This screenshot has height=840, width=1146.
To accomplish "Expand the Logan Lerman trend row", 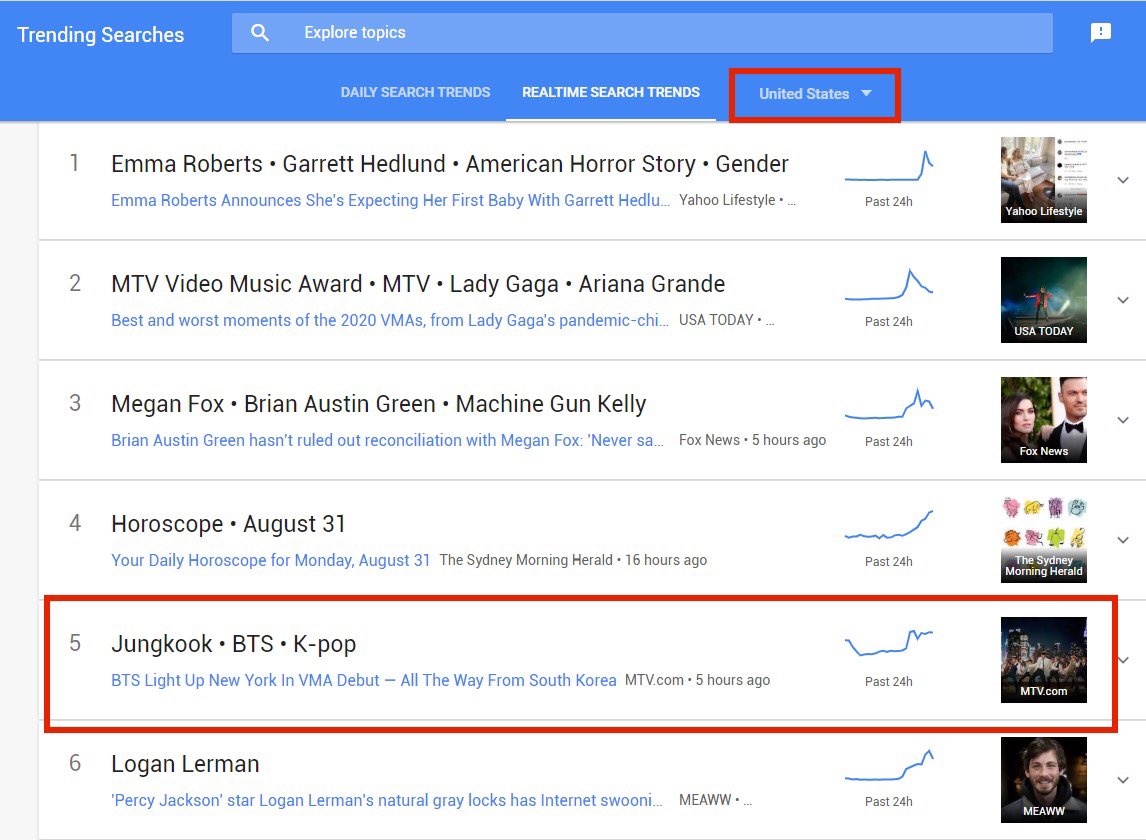I will pyautogui.click(x=1123, y=779).
